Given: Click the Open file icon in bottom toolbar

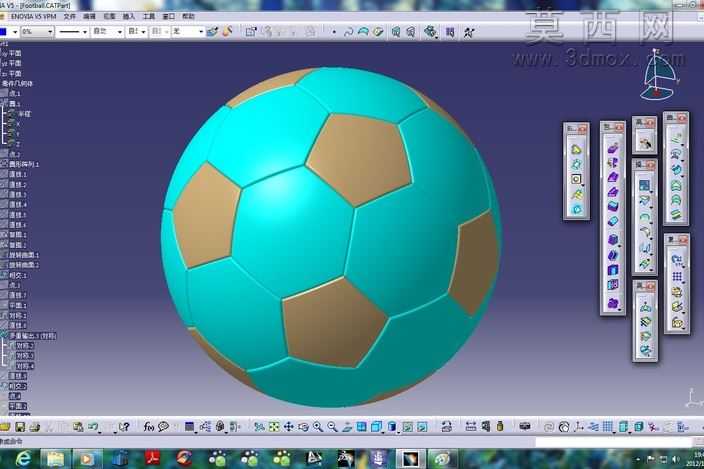Looking at the screenshot, I should click(x=5, y=426).
